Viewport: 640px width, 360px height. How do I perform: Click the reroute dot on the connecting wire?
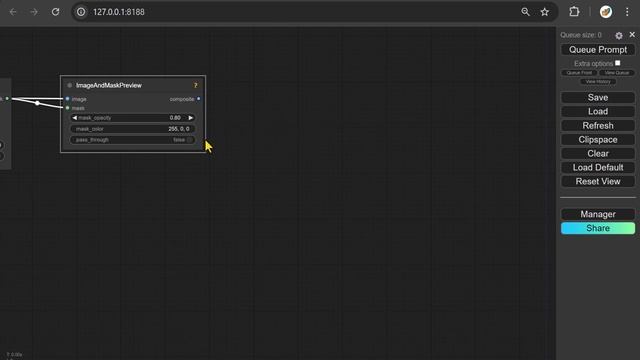tap(37, 103)
